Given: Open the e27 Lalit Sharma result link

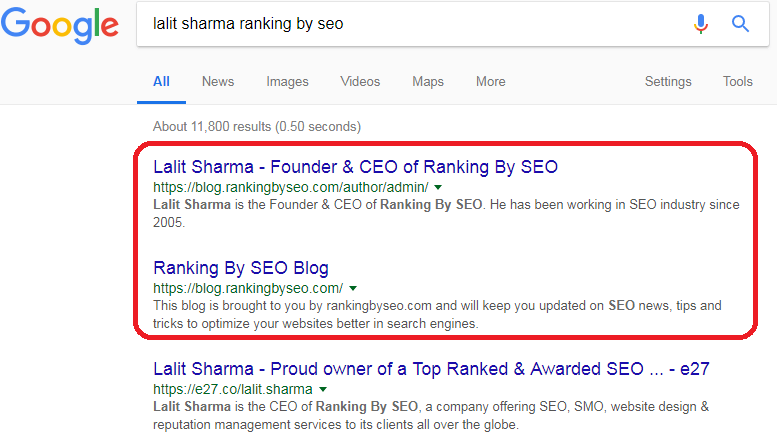Looking at the screenshot, I should [x=431, y=369].
